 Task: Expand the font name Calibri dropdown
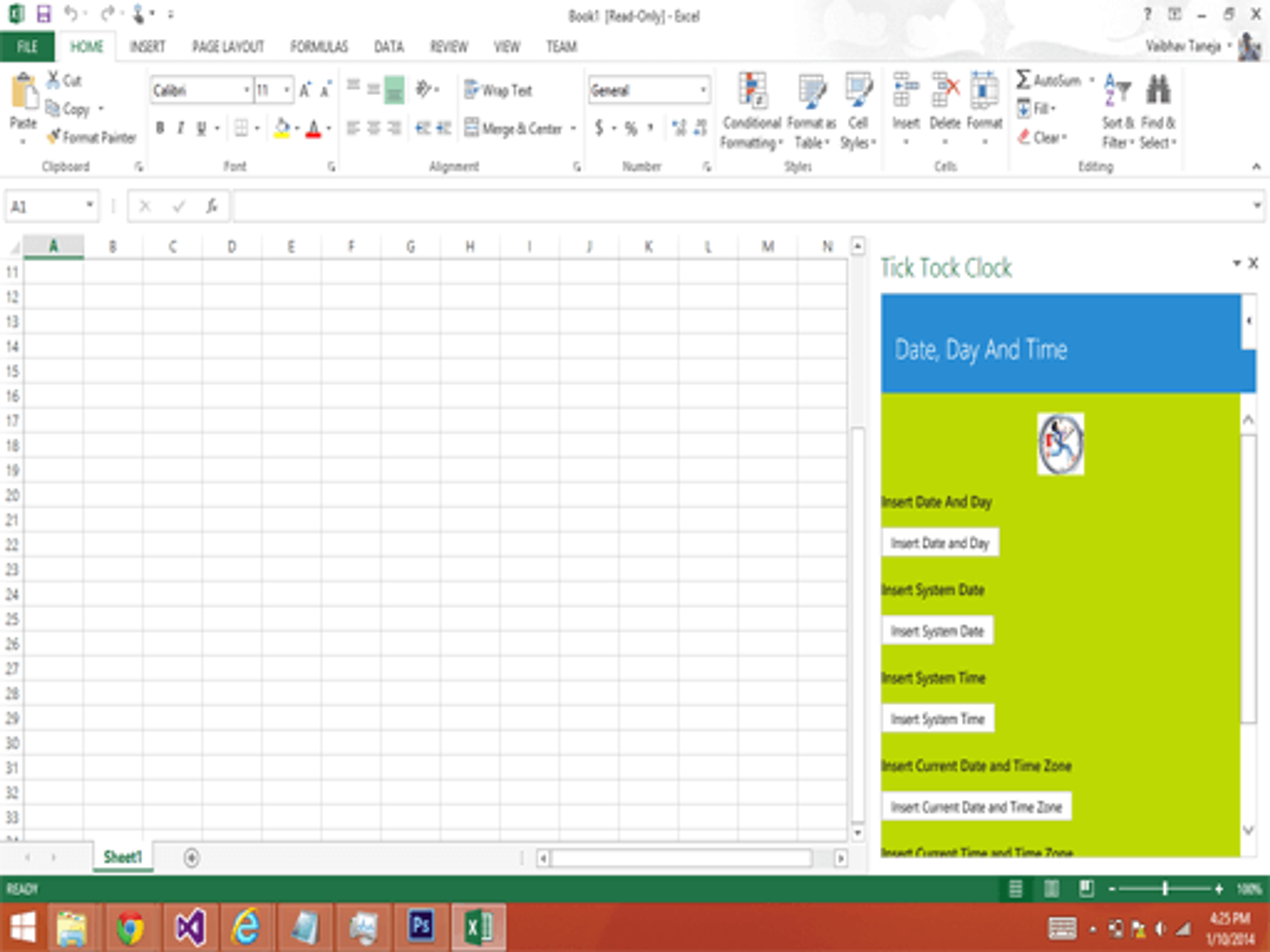(x=246, y=90)
